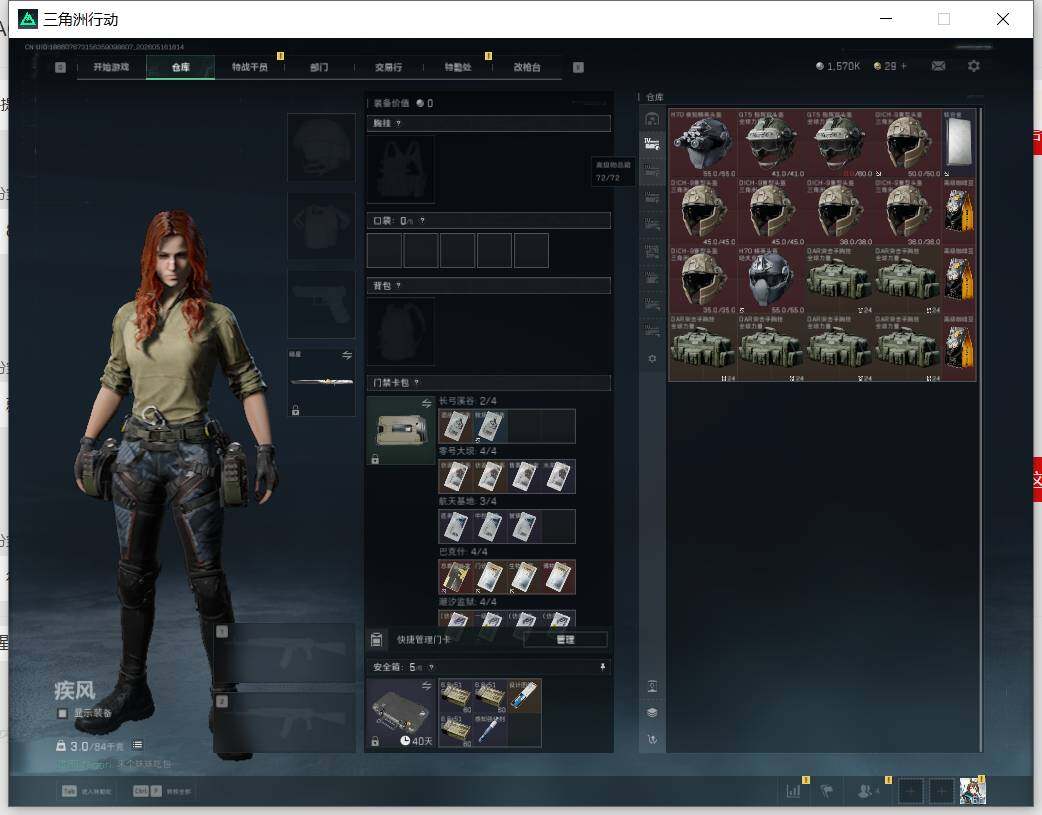Screen dimensions: 1042x815
Task: Click the stash sort layers icon
Action: (652, 712)
